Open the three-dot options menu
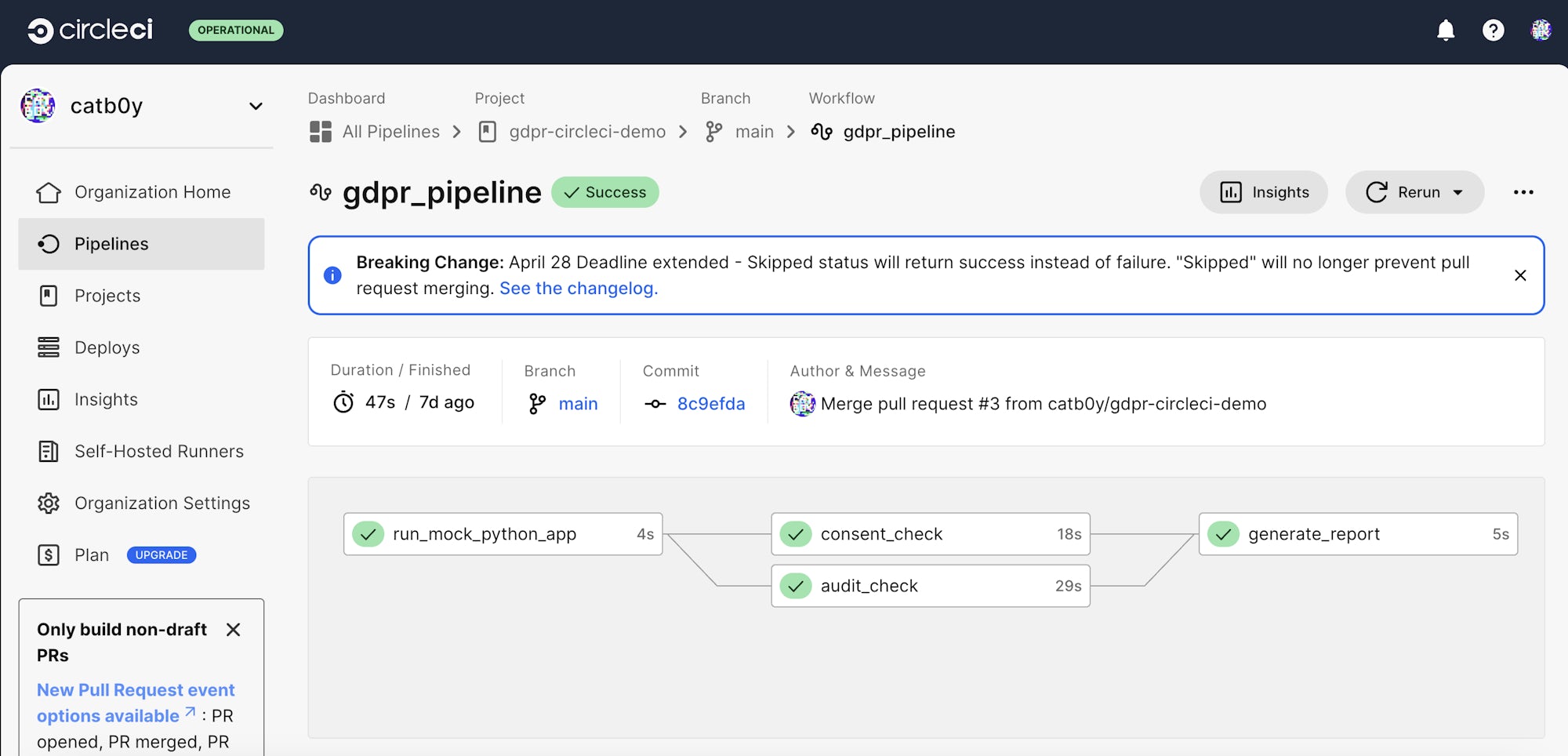Screen dimensions: 1568x756 tap(1524, 192)
